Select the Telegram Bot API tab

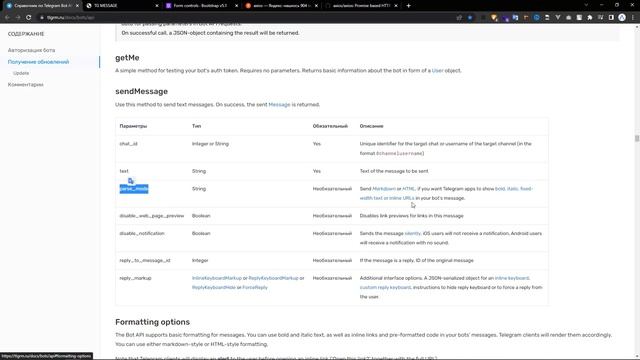click(42, 6)
